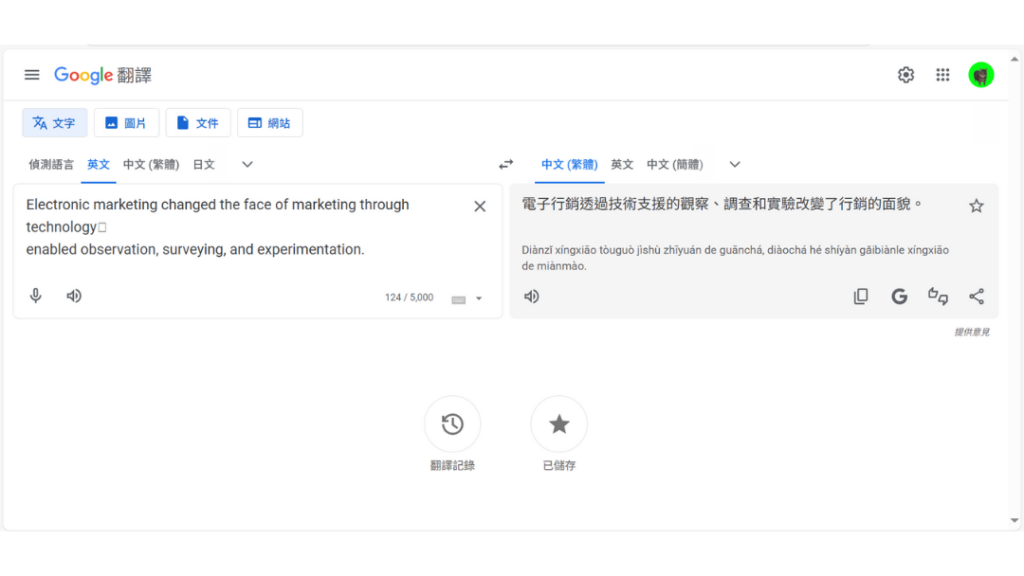The width and height of the screenshot is (1024, 576).
Task: Expand the target language list
Action: pos(735,165)
